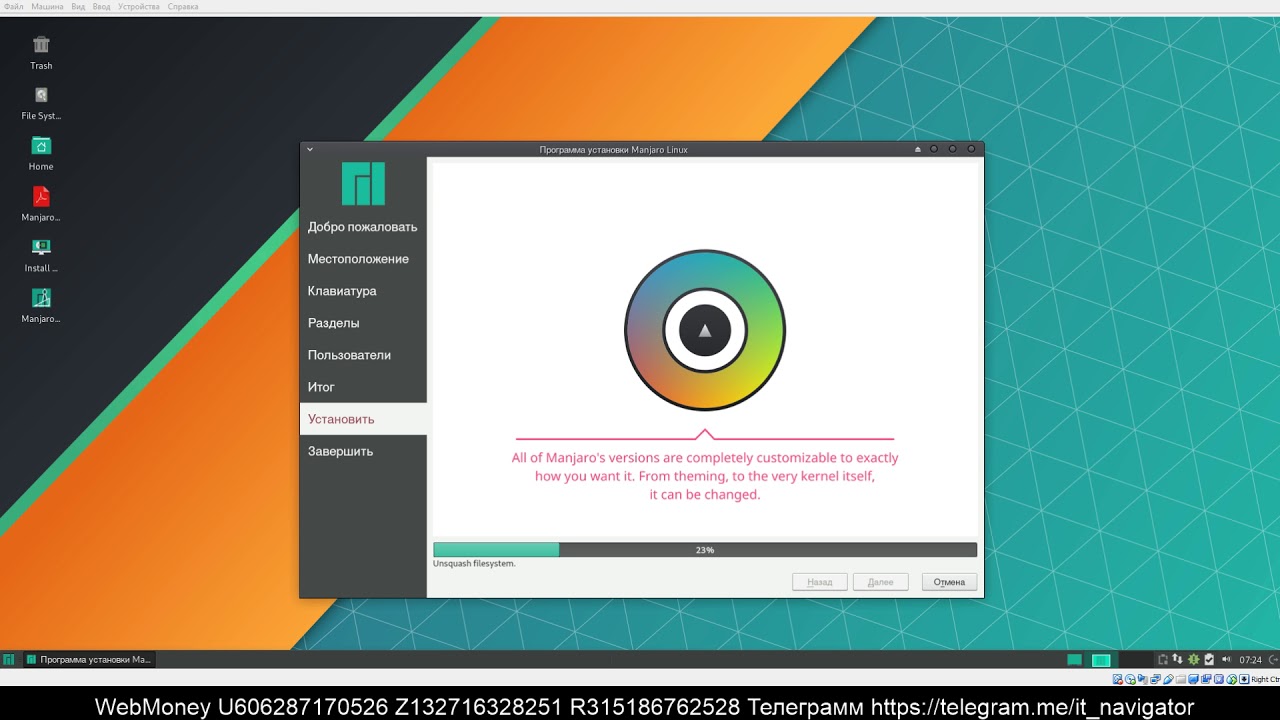This screenshot has width=1280, height=720.
Task: Open the checkmark clipboard tray icon
Action: tap(1209, 660)
